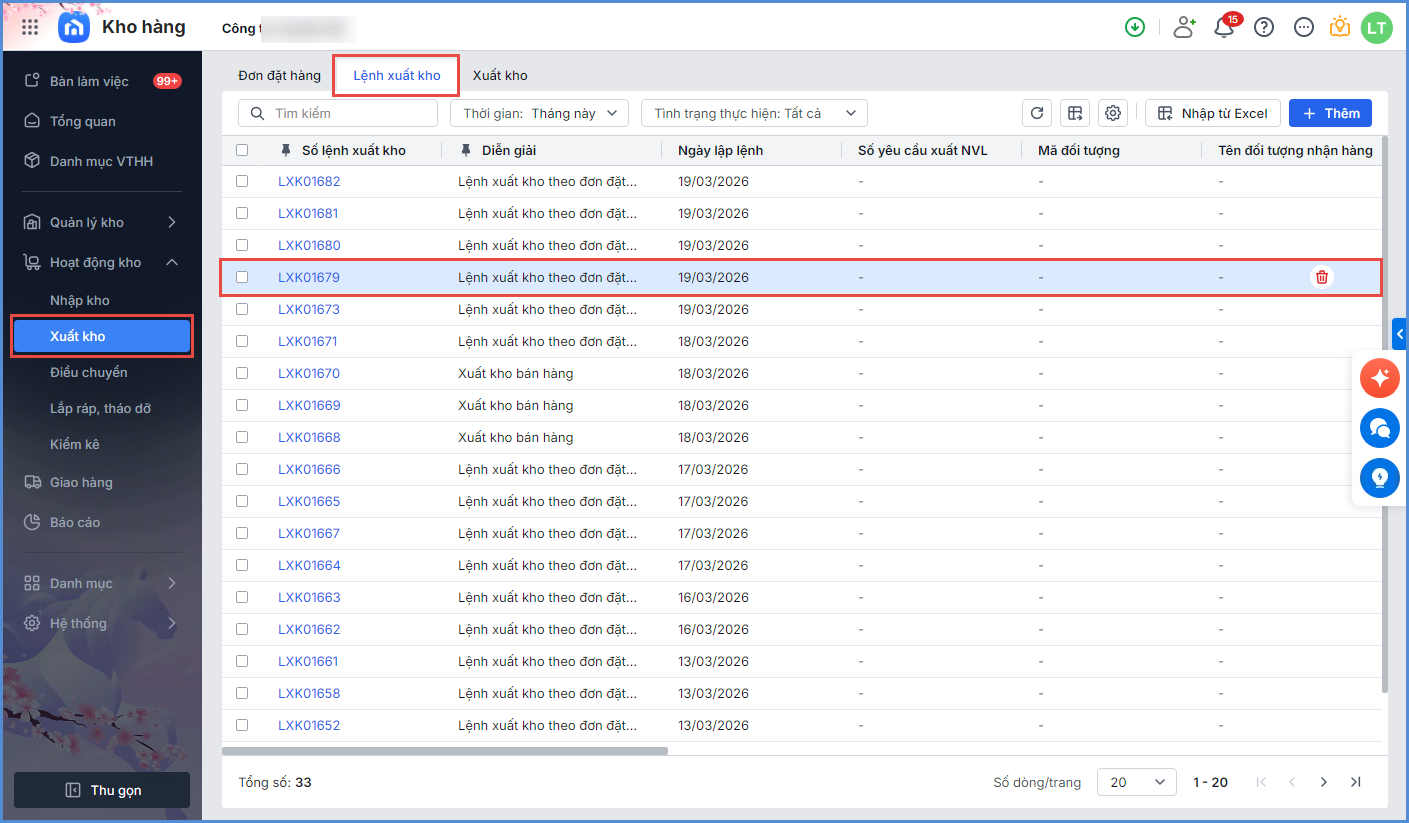
Task: Click the delete trash icon on LXK01679
Action: [1322, 277]
